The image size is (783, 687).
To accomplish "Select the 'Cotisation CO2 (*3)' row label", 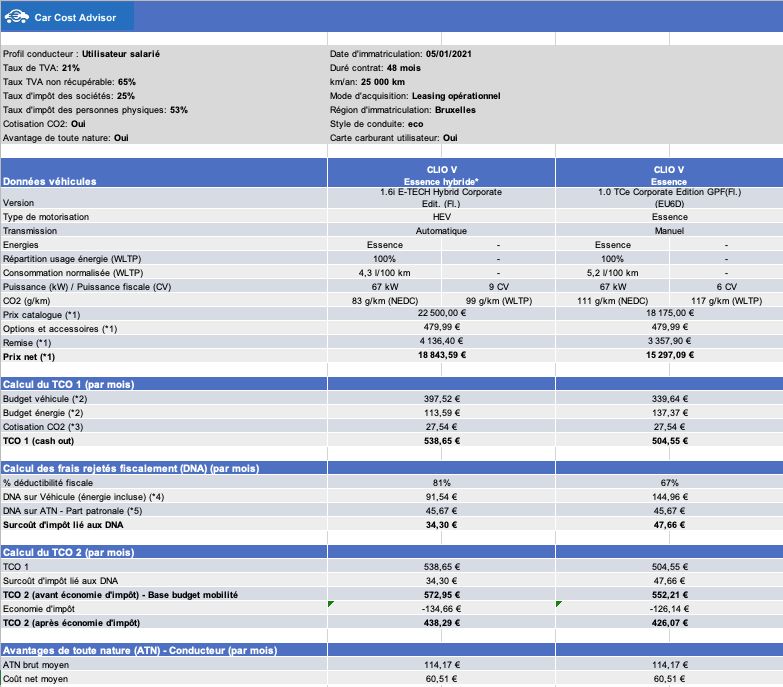I will [x=43, y=427].
